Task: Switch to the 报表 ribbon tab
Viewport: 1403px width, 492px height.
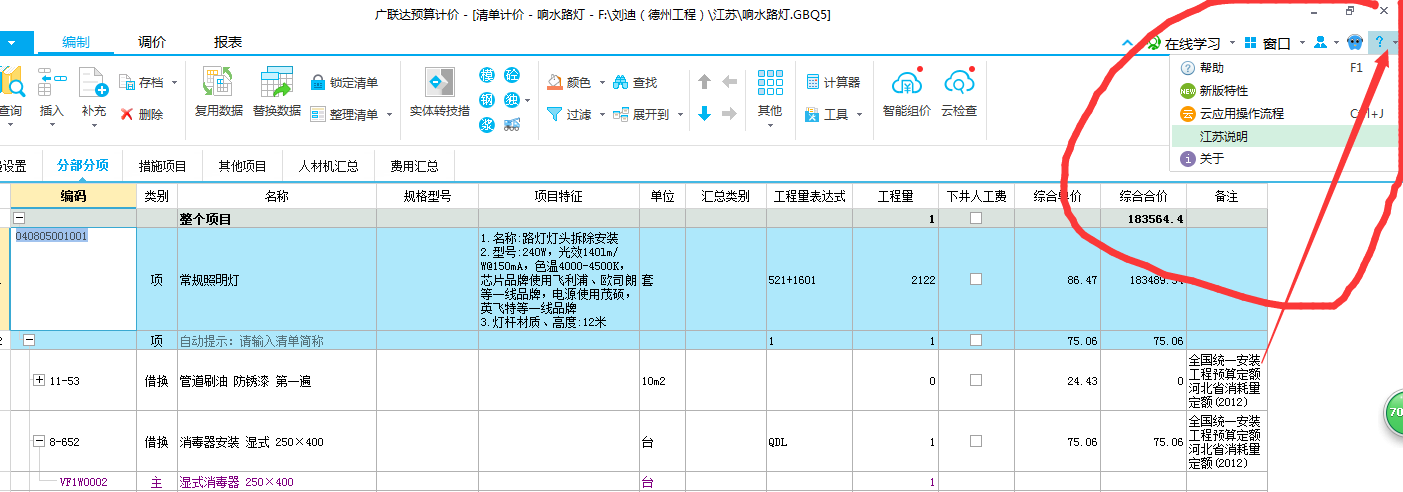Action: coord(228,42)
